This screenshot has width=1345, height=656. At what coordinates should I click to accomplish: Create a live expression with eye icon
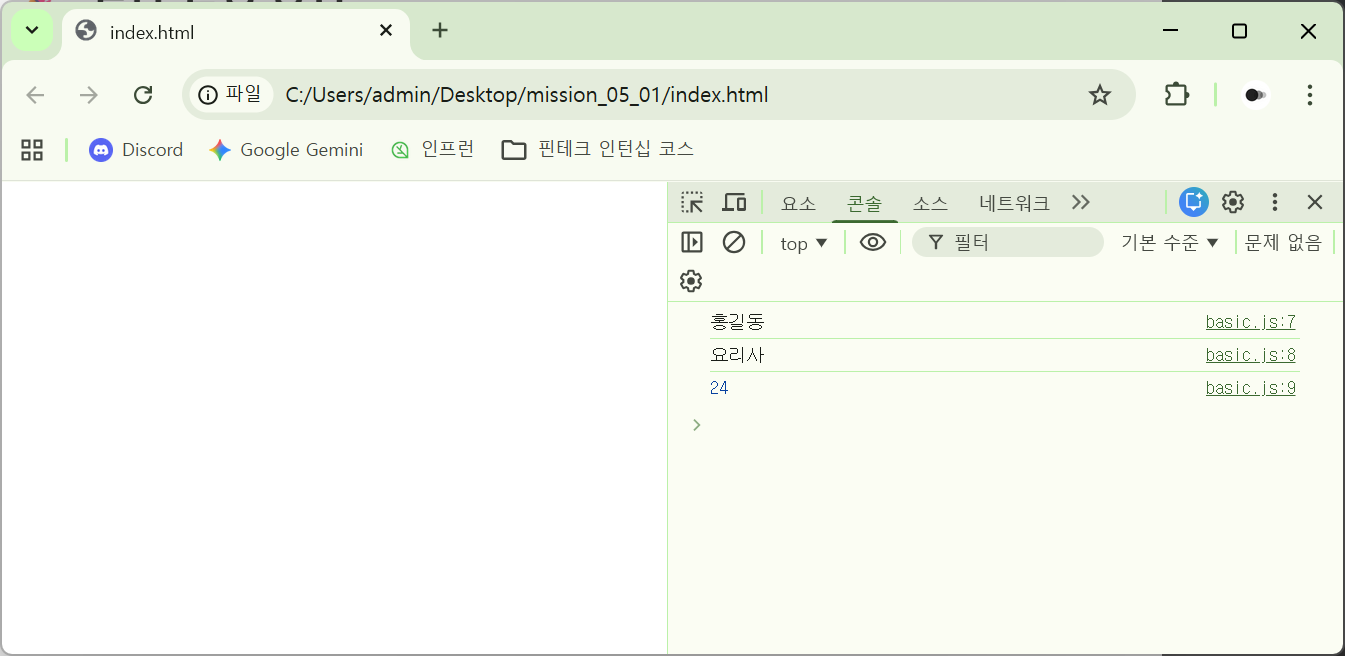(x=873, y=242)
